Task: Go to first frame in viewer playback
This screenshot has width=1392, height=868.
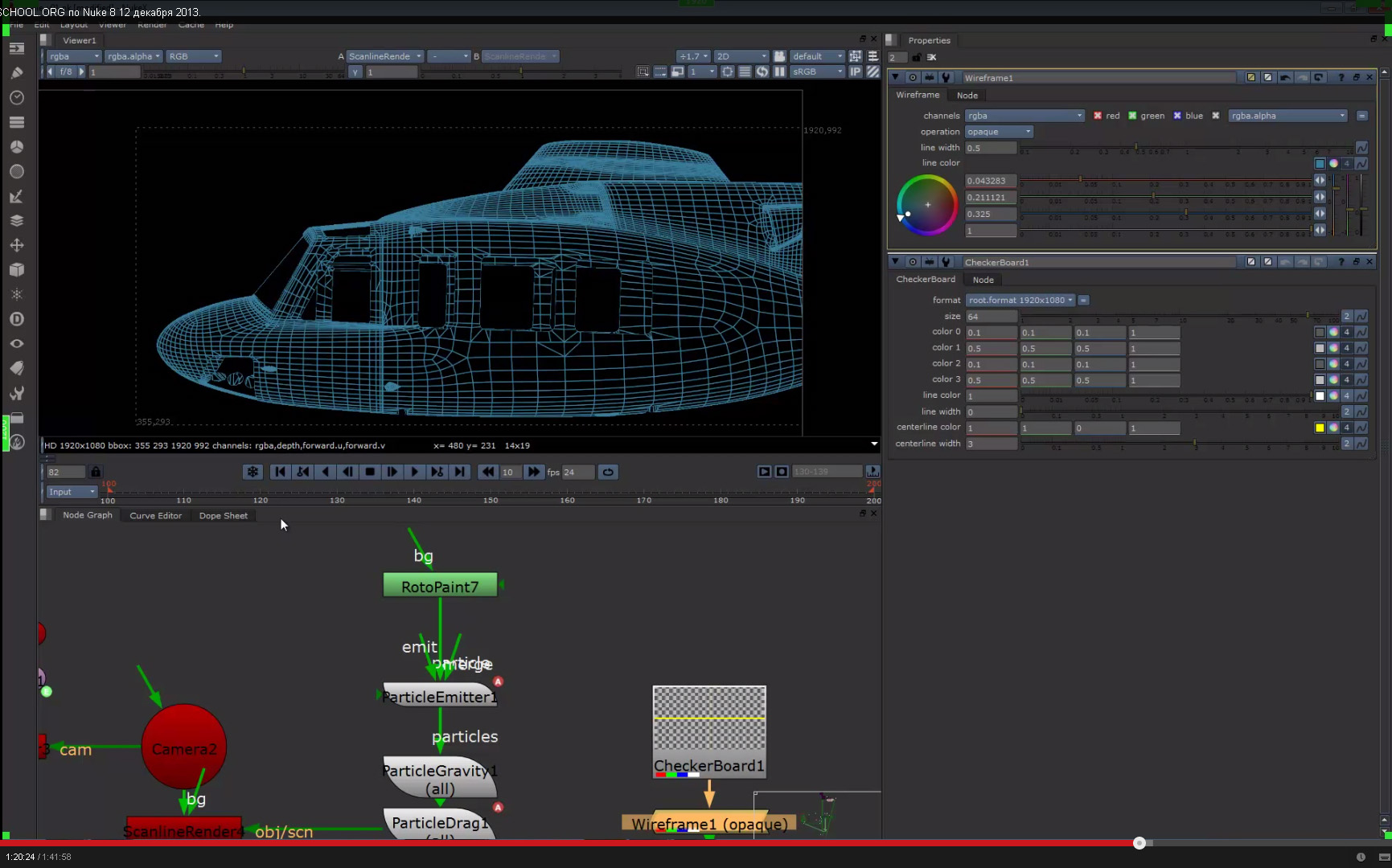Action: [280, 472]
